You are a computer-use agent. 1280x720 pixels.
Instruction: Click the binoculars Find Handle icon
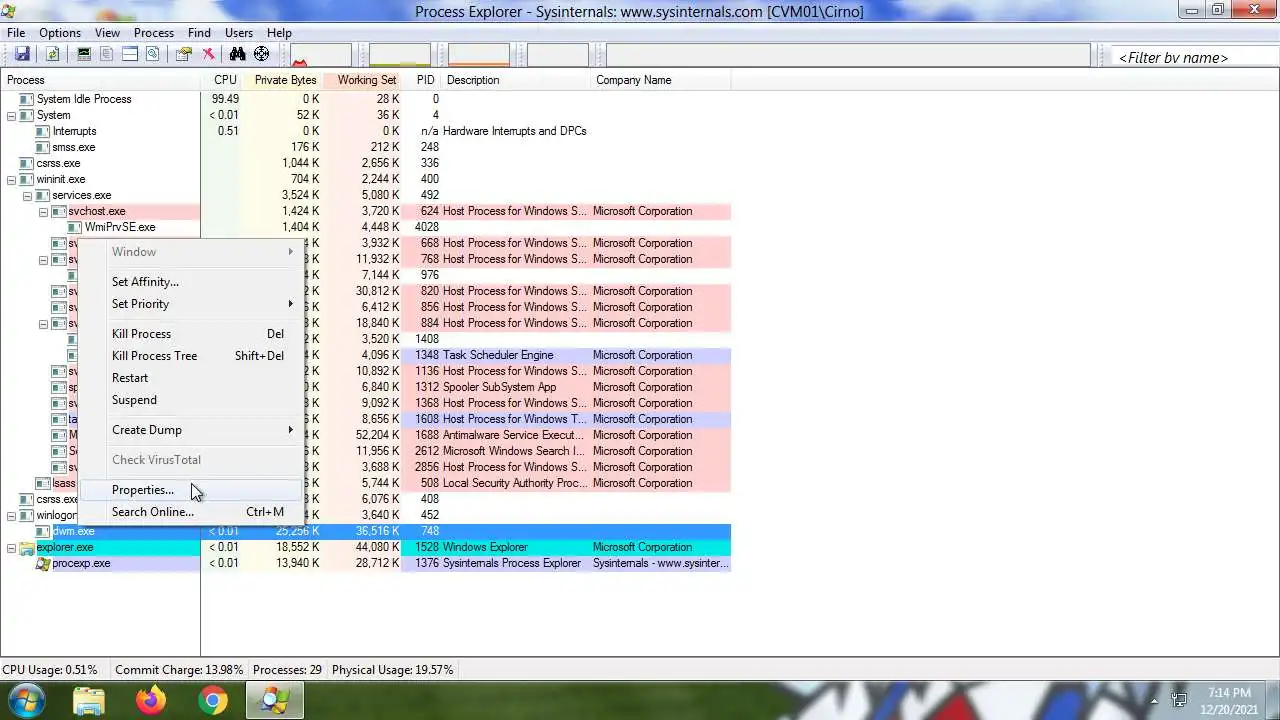[237, 54]
